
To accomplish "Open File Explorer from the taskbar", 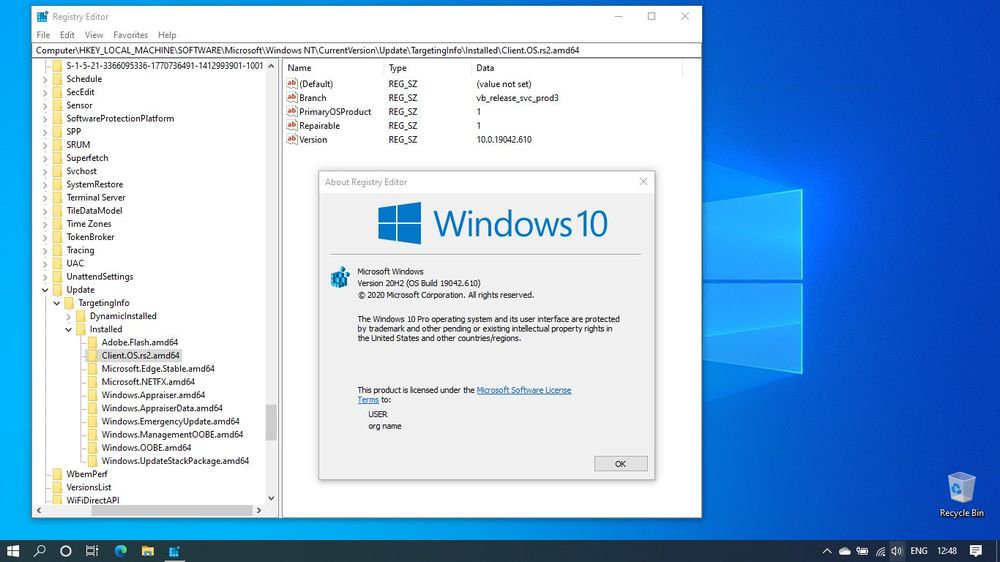I will coord(147,551).
